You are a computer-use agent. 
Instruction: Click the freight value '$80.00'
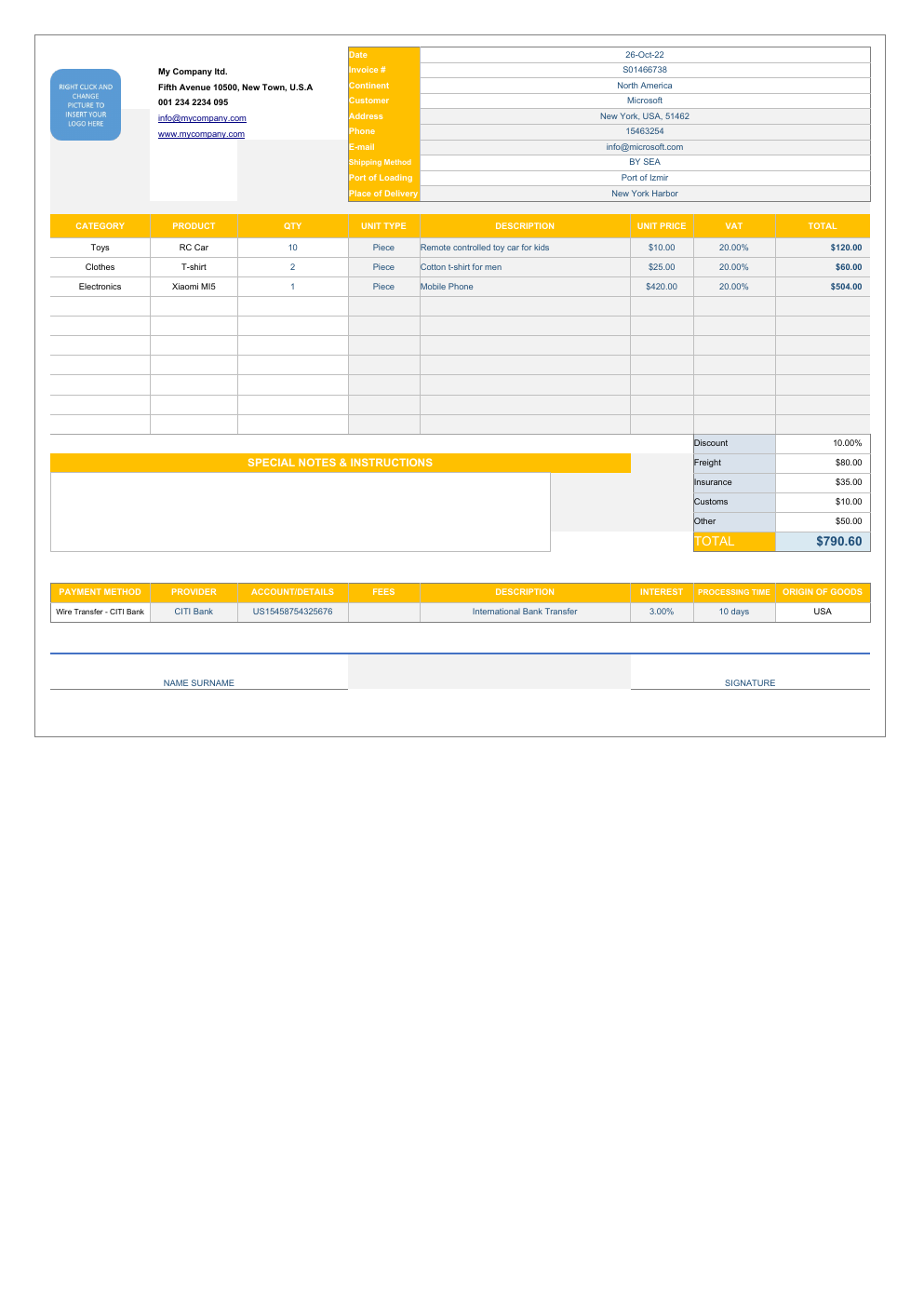pos(823,463)
